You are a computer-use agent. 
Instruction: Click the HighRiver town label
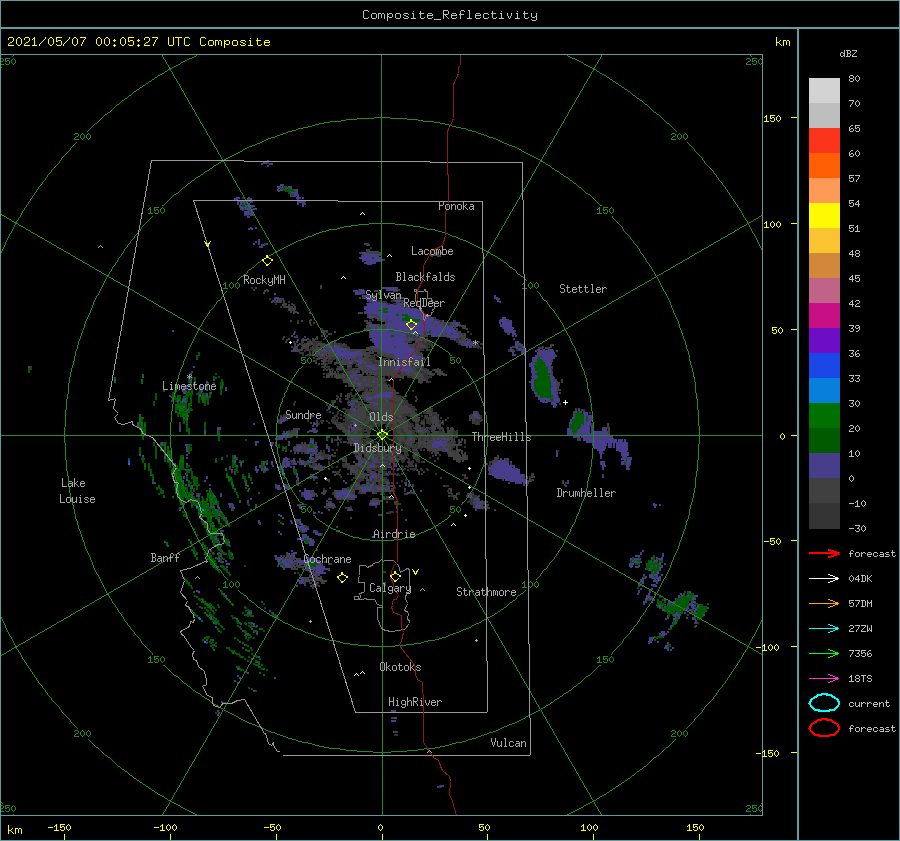[415, 702]
